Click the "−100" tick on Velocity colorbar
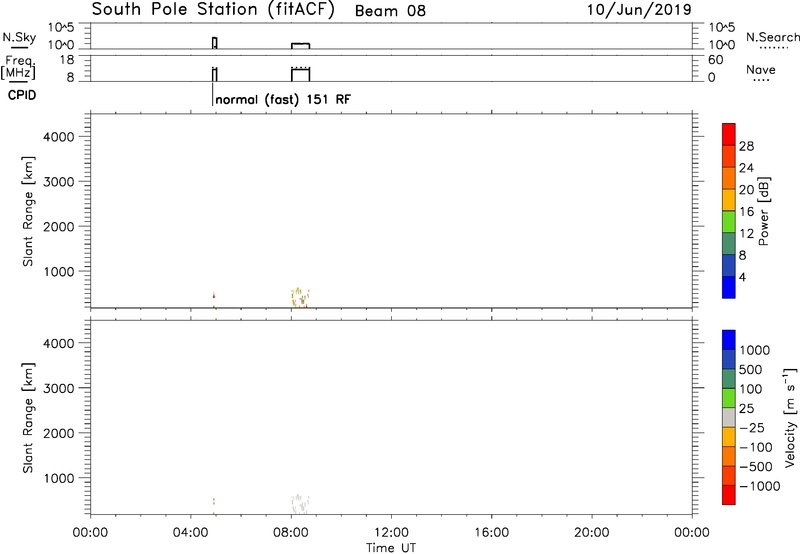 [755, 447]
